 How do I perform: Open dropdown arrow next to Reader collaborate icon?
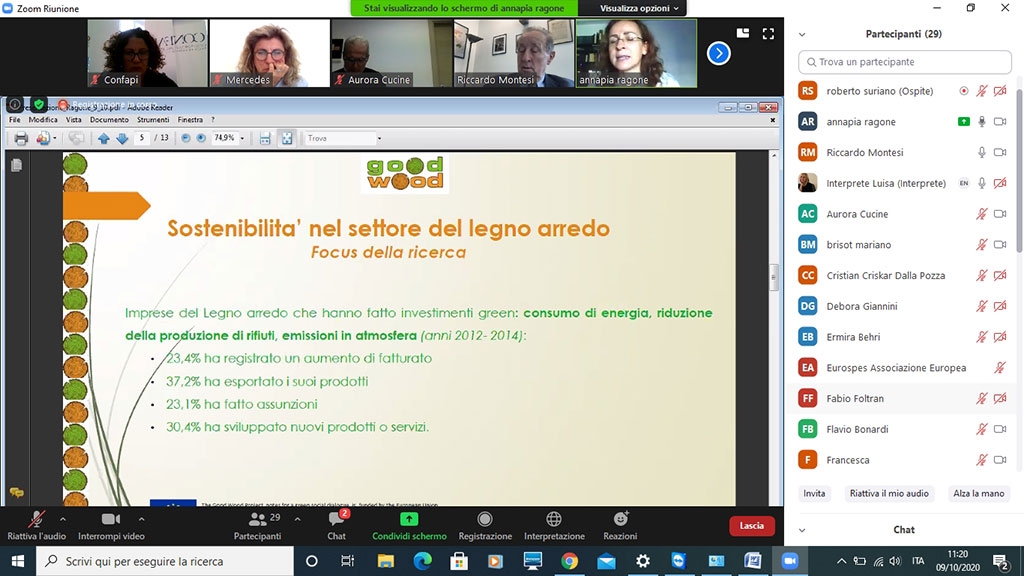(x=54, y=138)
